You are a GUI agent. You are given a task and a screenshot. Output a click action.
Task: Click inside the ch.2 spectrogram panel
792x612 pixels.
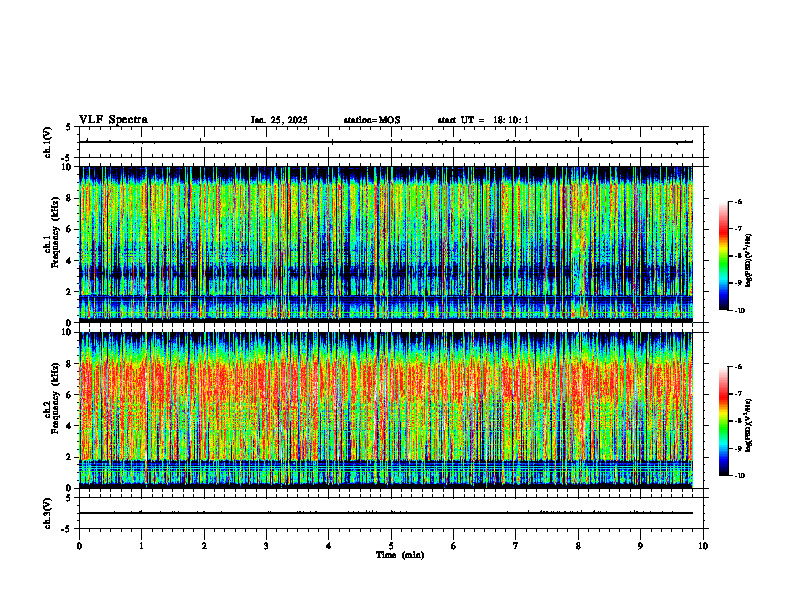point(386,410)
